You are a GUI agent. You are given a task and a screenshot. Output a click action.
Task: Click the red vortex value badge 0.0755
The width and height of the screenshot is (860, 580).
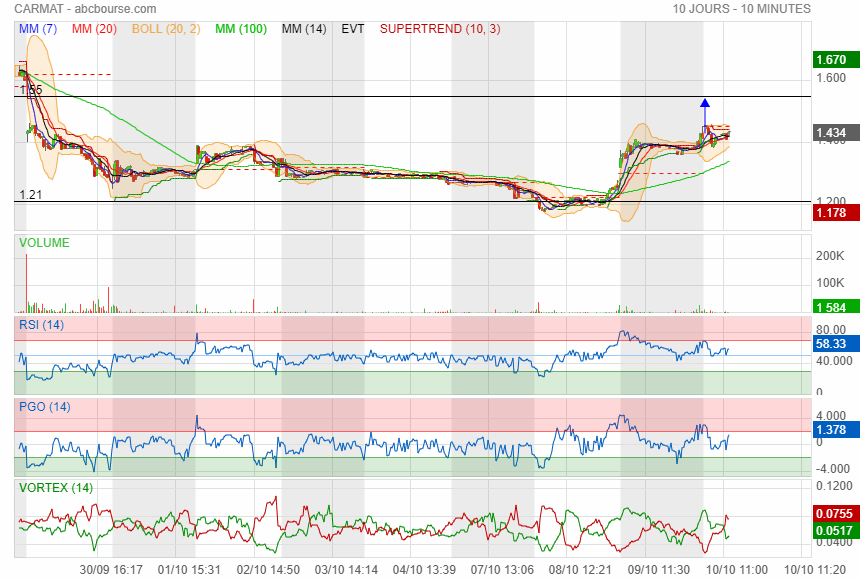pos(830,515)
